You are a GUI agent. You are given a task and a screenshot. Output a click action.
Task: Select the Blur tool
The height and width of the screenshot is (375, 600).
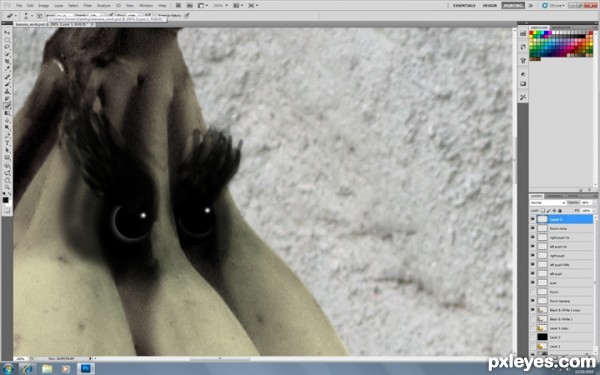(x=7, y=120)
